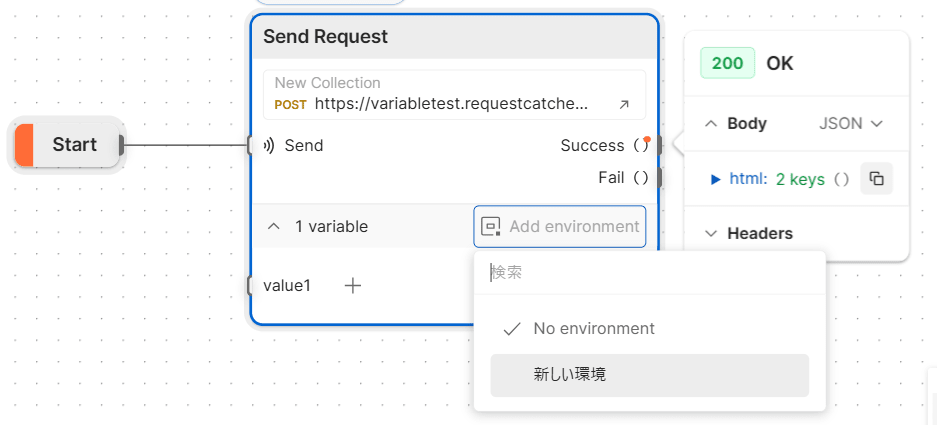Click the 検索 search field
Screen dimensions: 937x425
coord(650,273)
